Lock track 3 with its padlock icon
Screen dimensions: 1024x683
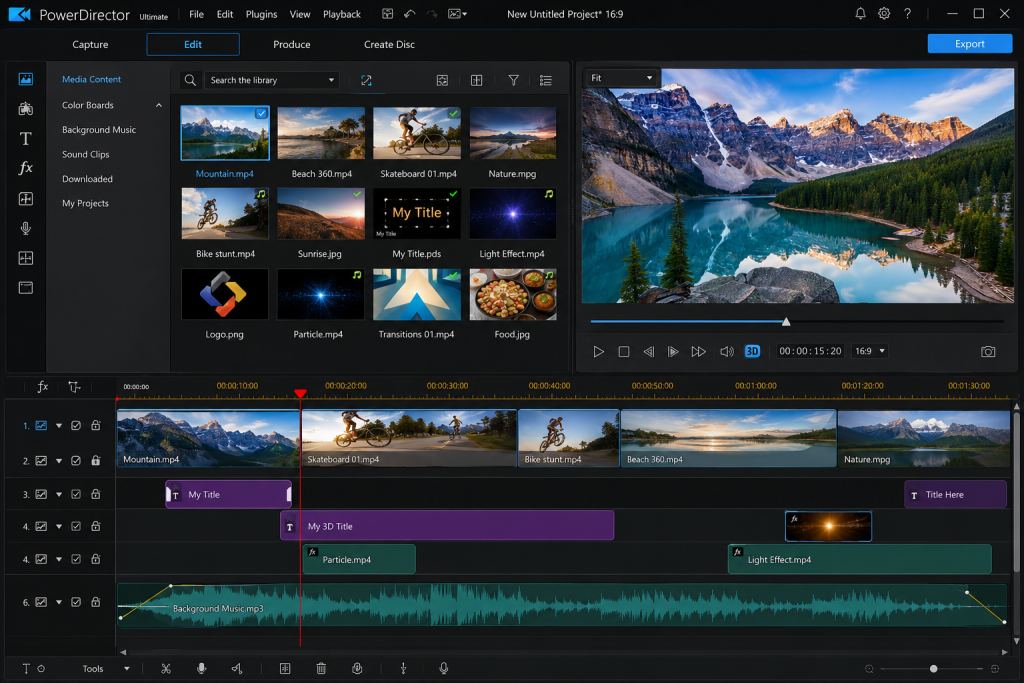(95, 494)
